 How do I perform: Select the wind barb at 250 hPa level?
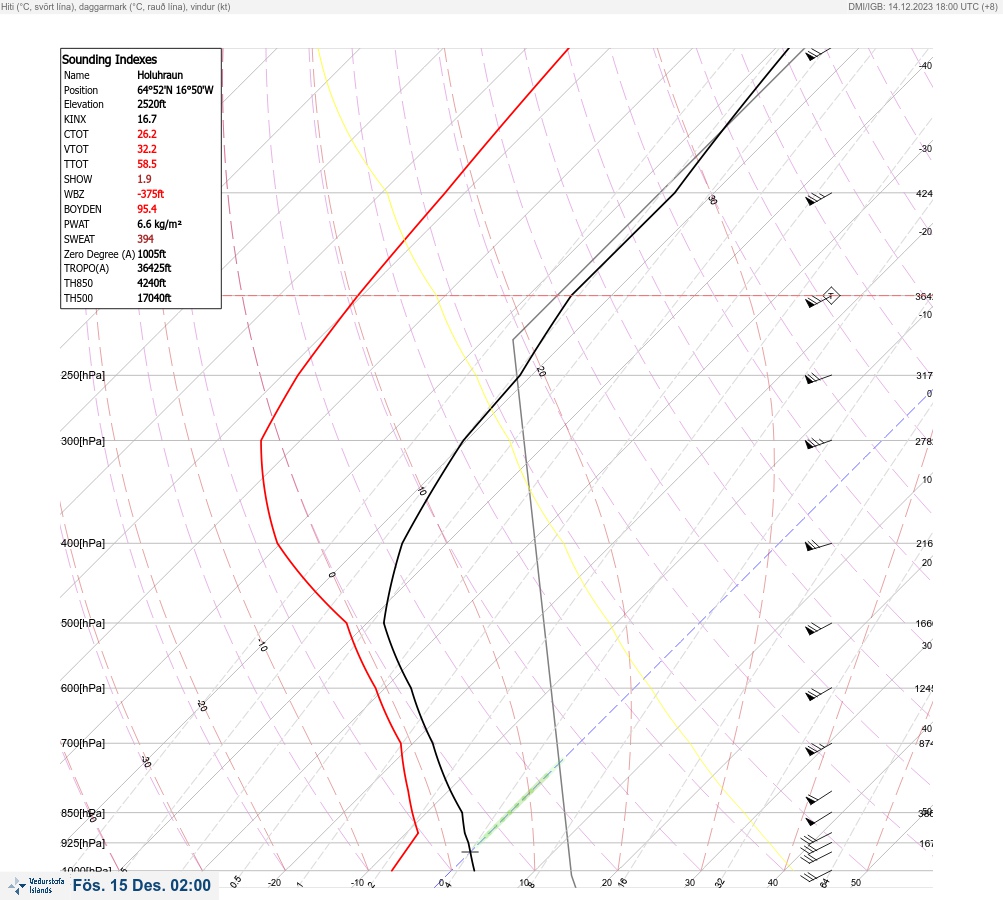click(818, 378)
